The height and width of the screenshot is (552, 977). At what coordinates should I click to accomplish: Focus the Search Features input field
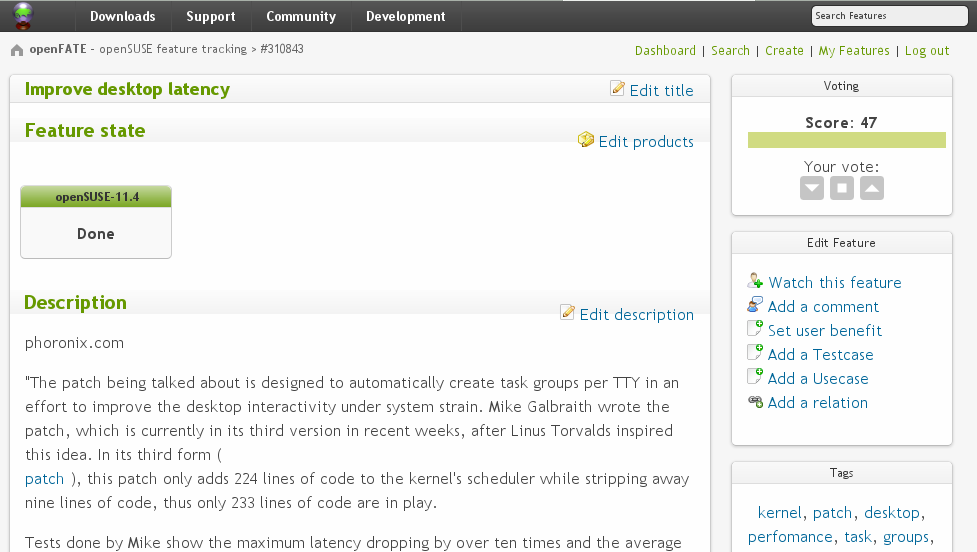889,16
